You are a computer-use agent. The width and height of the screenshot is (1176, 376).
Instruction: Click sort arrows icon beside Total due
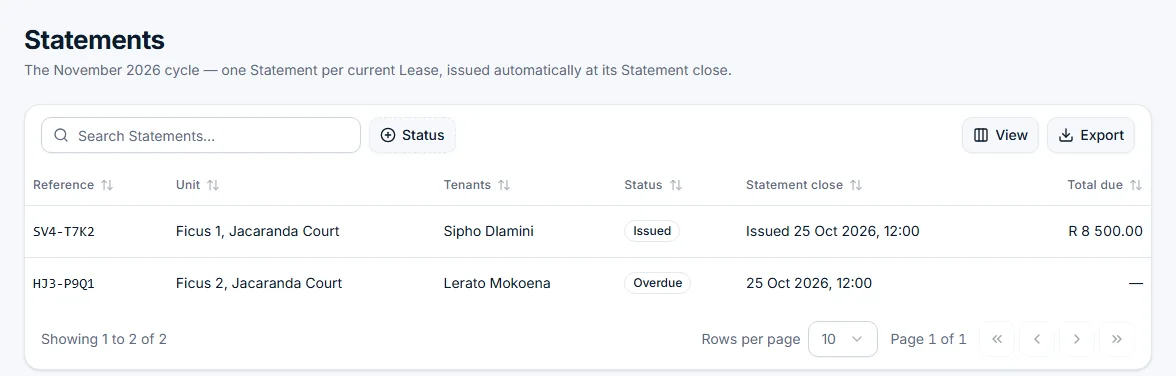(x=1136, y=185)
